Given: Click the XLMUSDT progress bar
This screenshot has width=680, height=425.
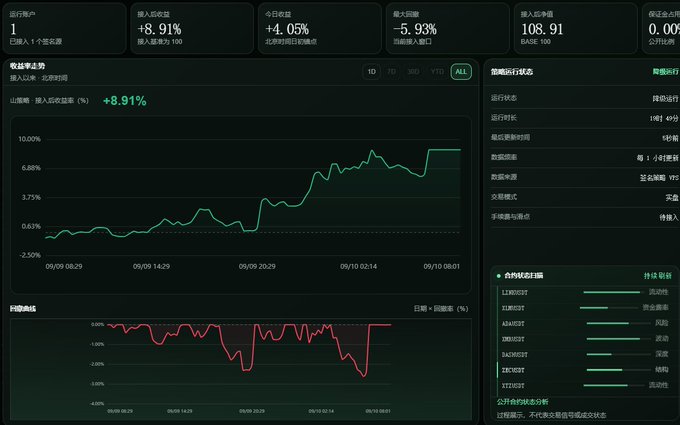Looking at the screenshot, I should pyautogui.click(x=608, y=308).
